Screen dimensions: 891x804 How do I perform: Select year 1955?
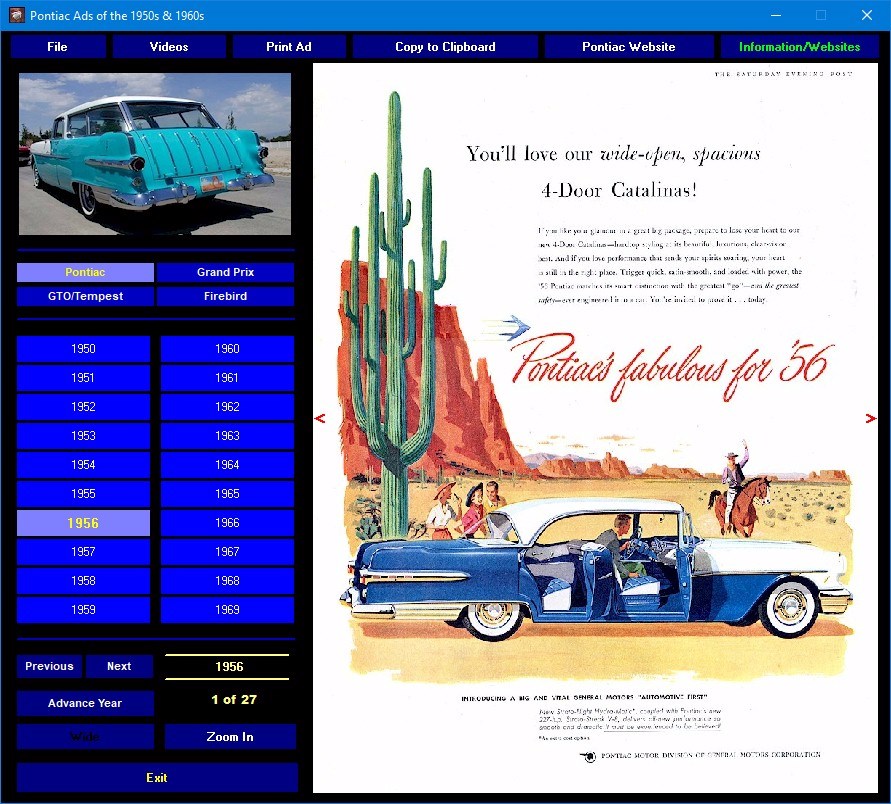84,494
